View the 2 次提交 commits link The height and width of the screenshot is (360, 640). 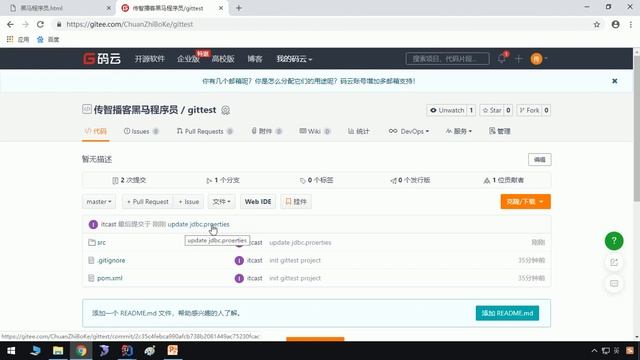[x=129, y=180]
